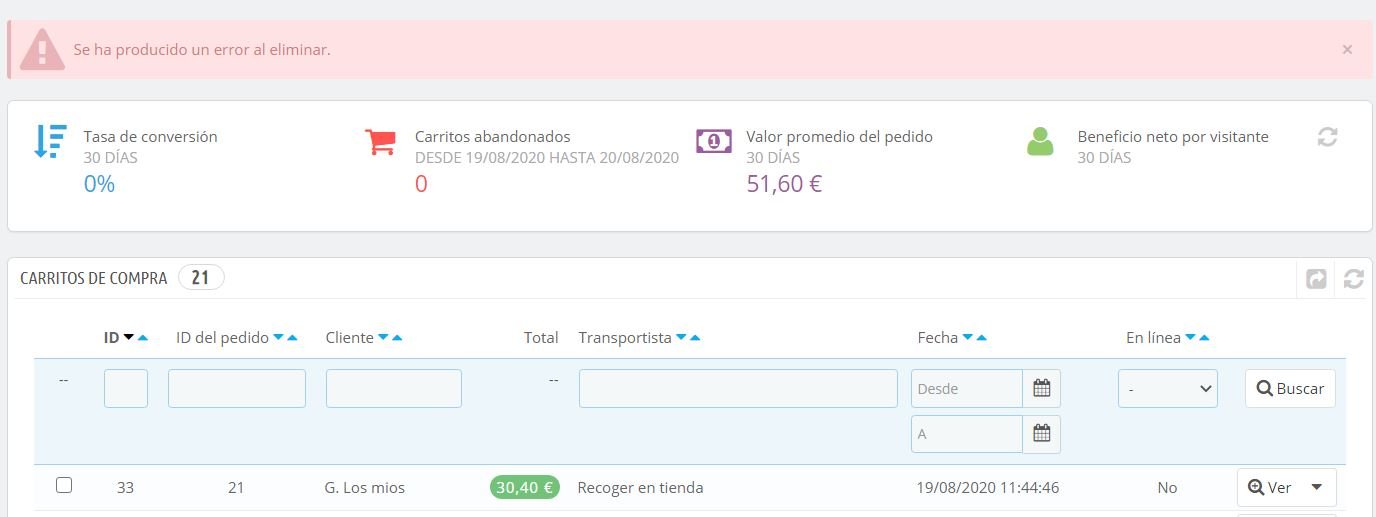The height and width of the screenshot is (517, 1376).
Task: Sort En línea column descending
Action: point(1190,338)
